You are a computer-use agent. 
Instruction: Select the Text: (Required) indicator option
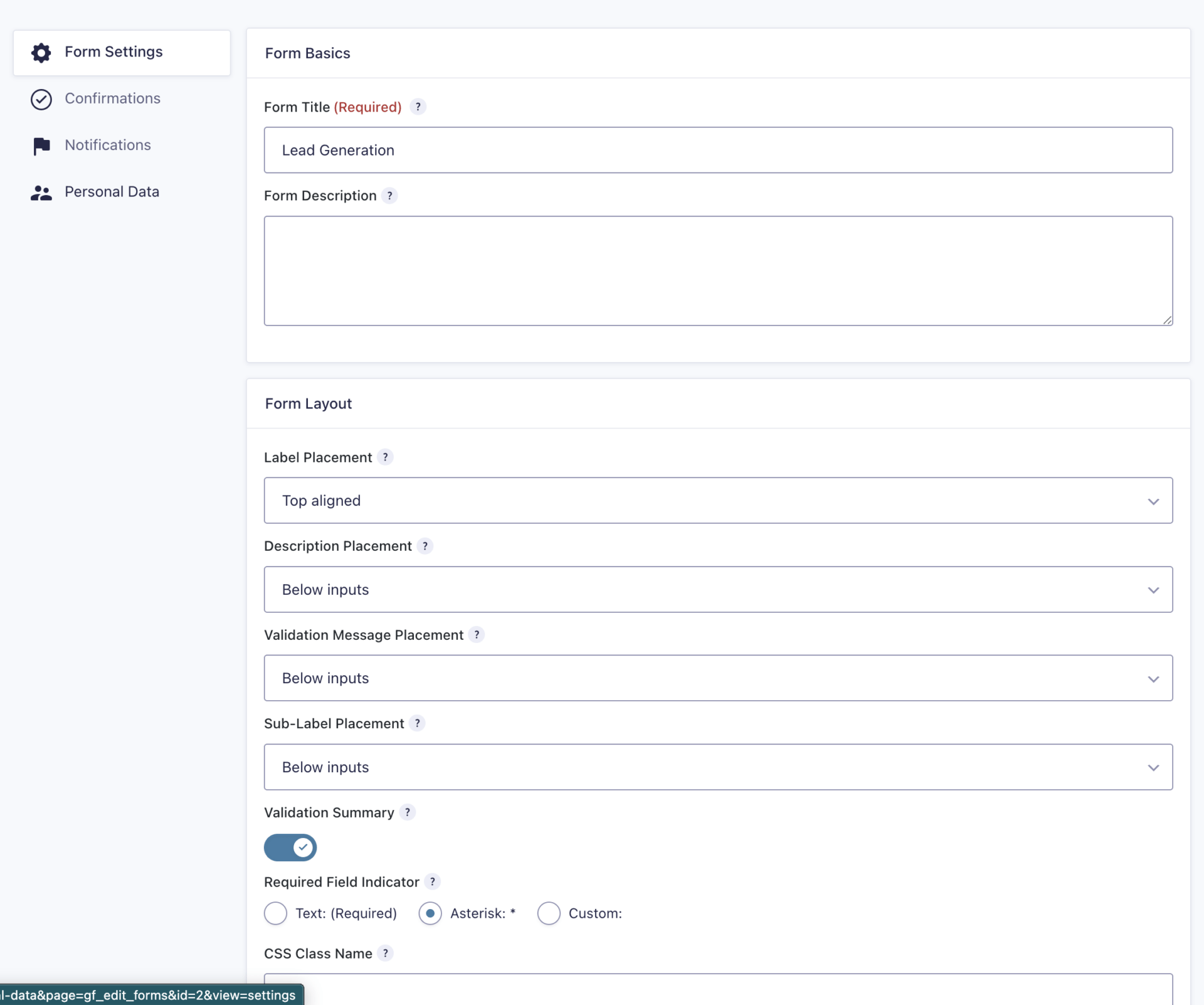[275, 914]
